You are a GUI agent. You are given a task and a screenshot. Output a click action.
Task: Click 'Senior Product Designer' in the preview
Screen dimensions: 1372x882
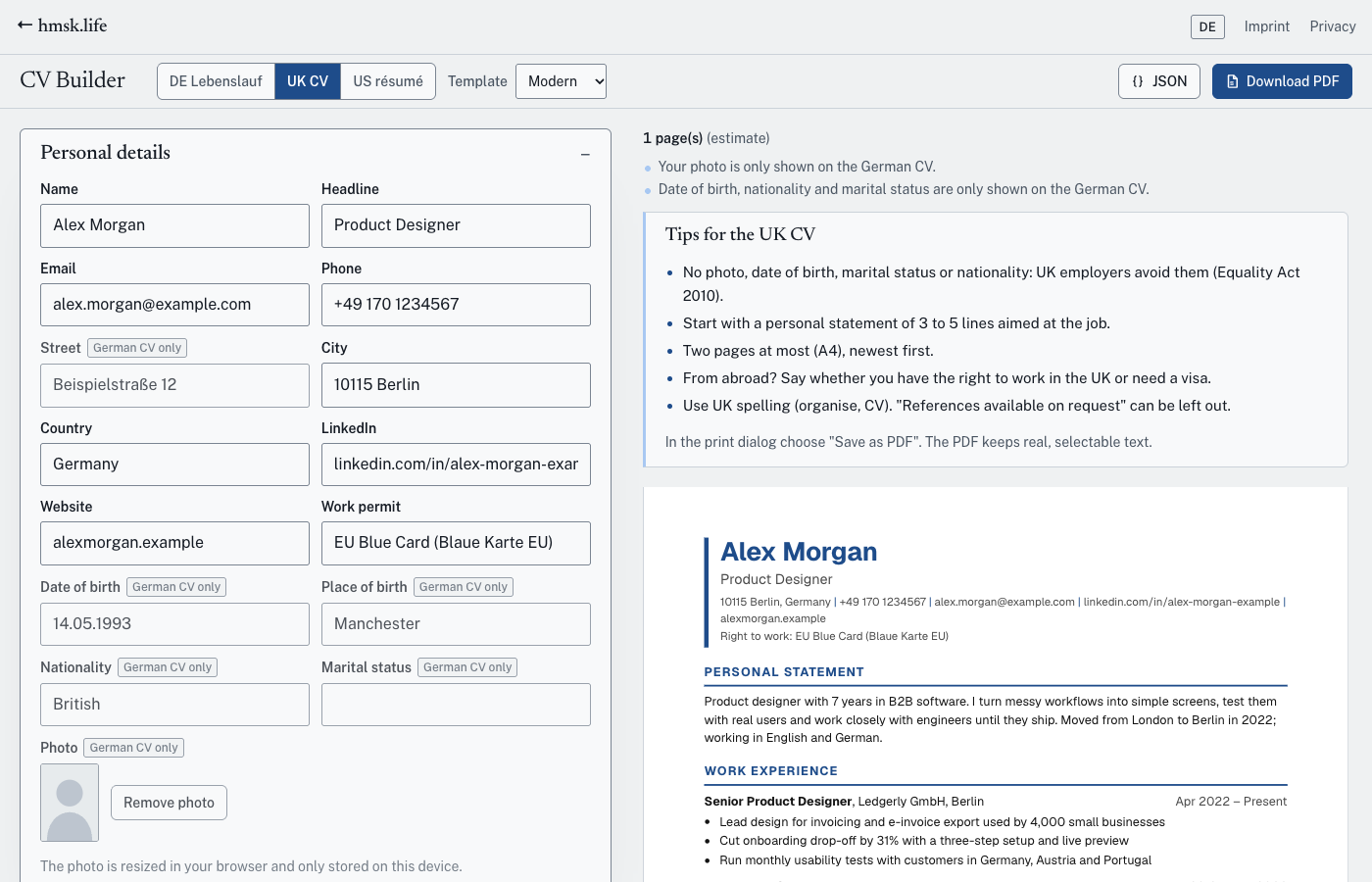click(778, 802)
